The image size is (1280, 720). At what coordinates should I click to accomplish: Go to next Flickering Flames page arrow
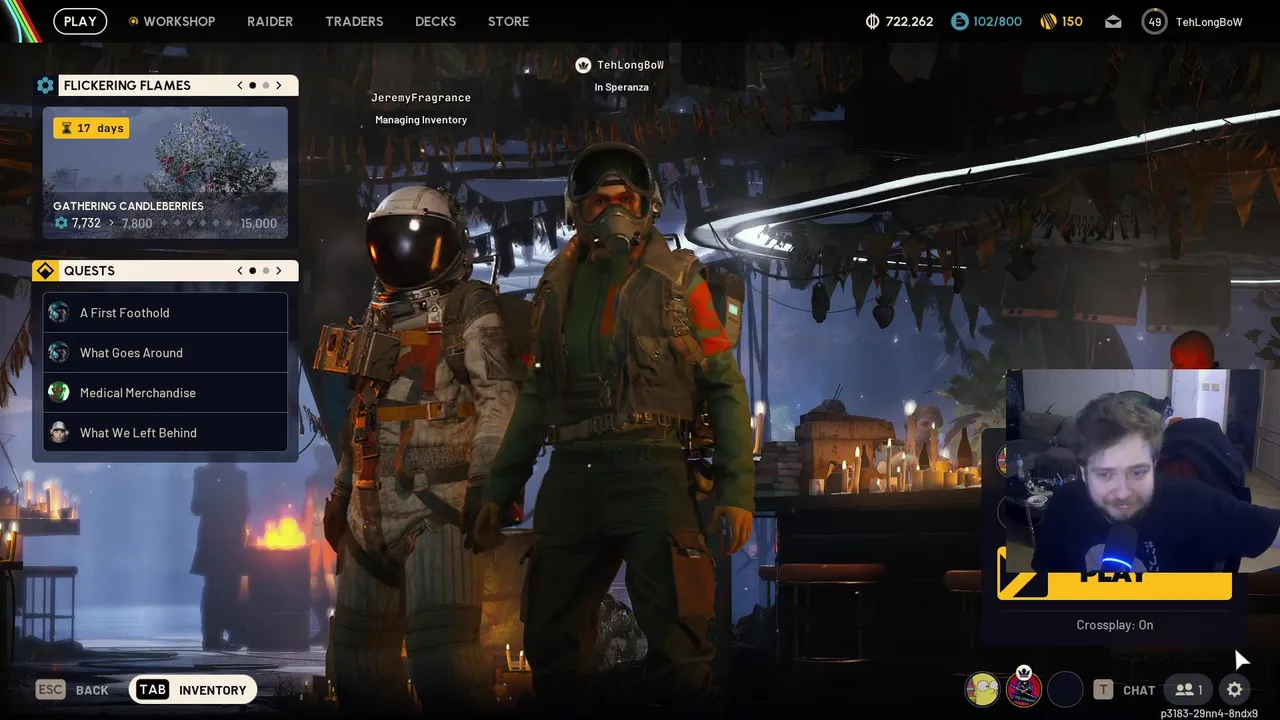point(279,85)
